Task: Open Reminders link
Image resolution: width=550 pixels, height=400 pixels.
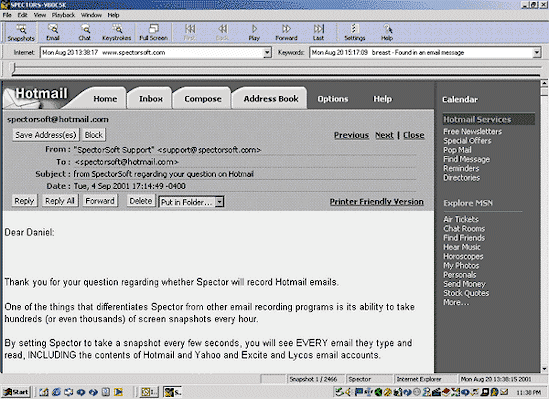Action: tap(461, 168)
